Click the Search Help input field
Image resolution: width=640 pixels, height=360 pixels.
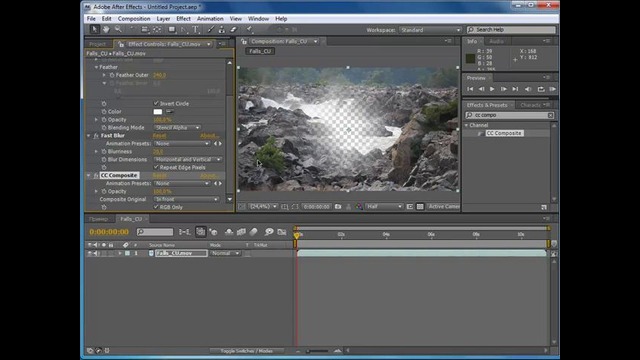(511, 30)
